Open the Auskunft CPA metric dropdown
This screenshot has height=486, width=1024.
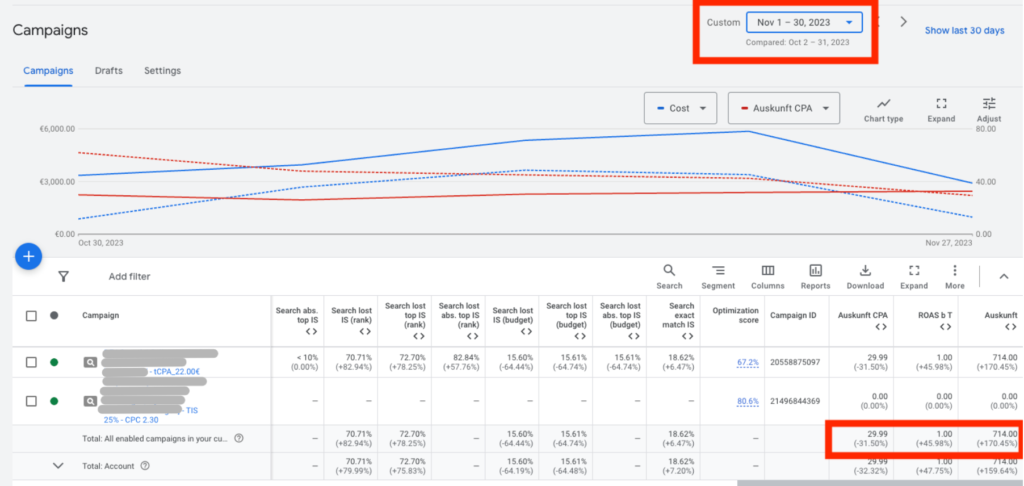coord(783,108)
